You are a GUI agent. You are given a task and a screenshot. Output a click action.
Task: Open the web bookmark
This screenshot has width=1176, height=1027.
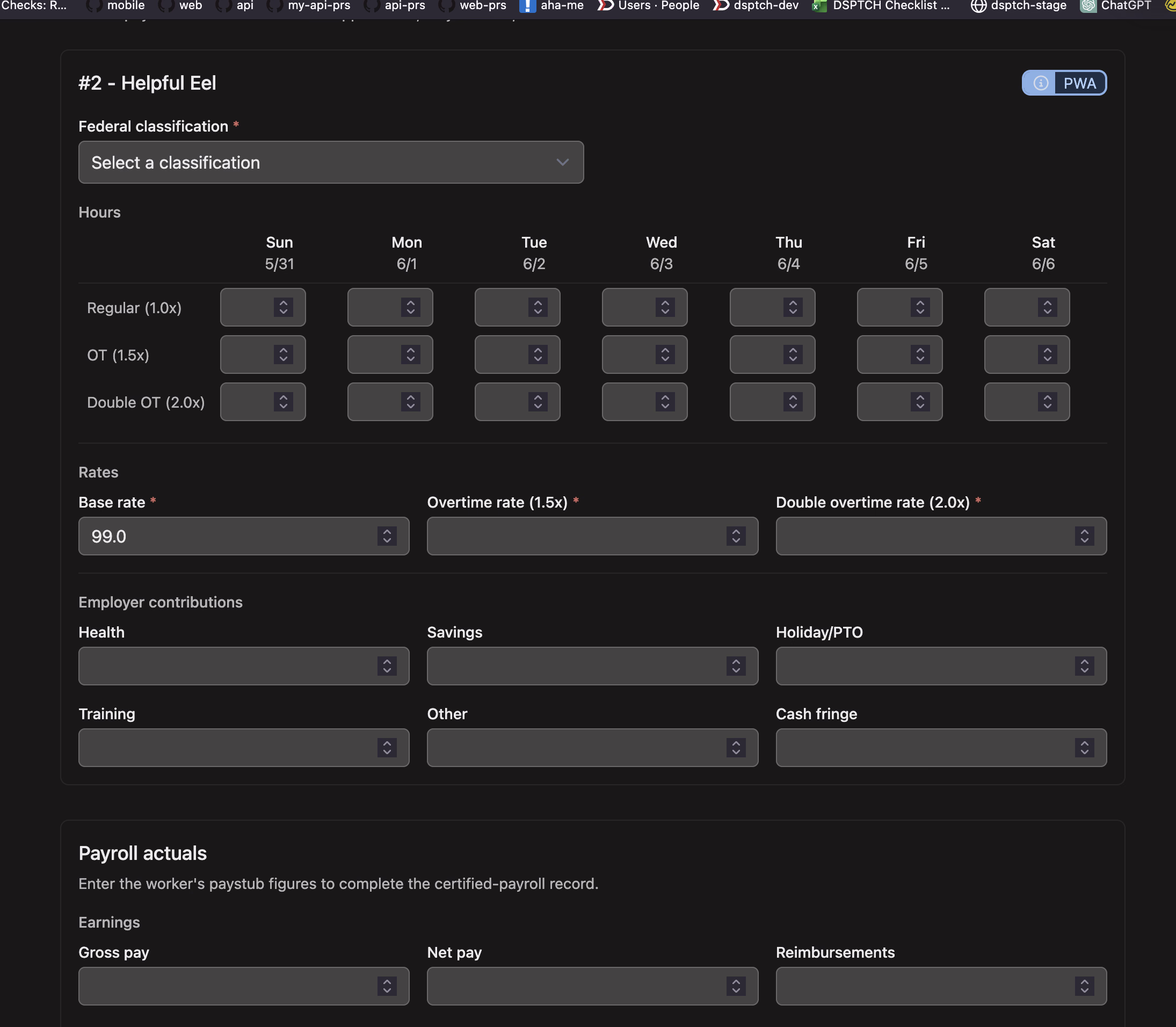point(180,6)
